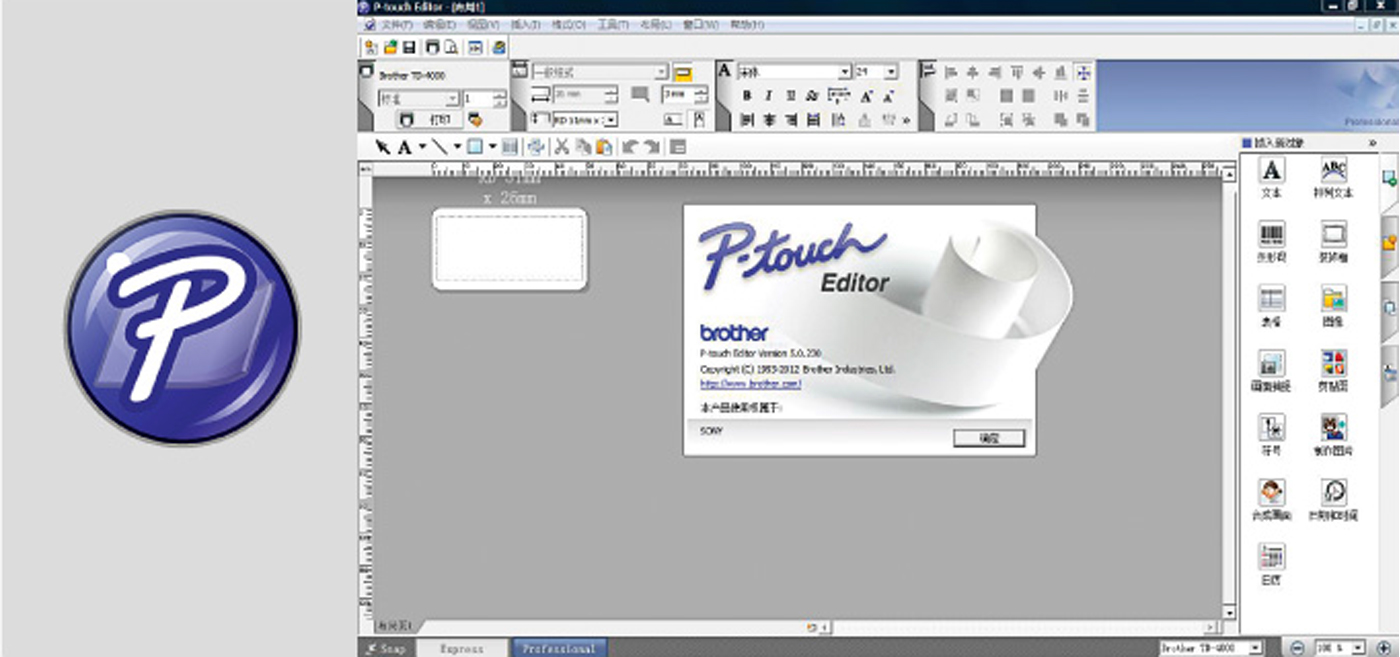This screenshot has width=1400, height=657.
Task: Open the dropdown left of the copies field
Action: click(x=452, y=98)
